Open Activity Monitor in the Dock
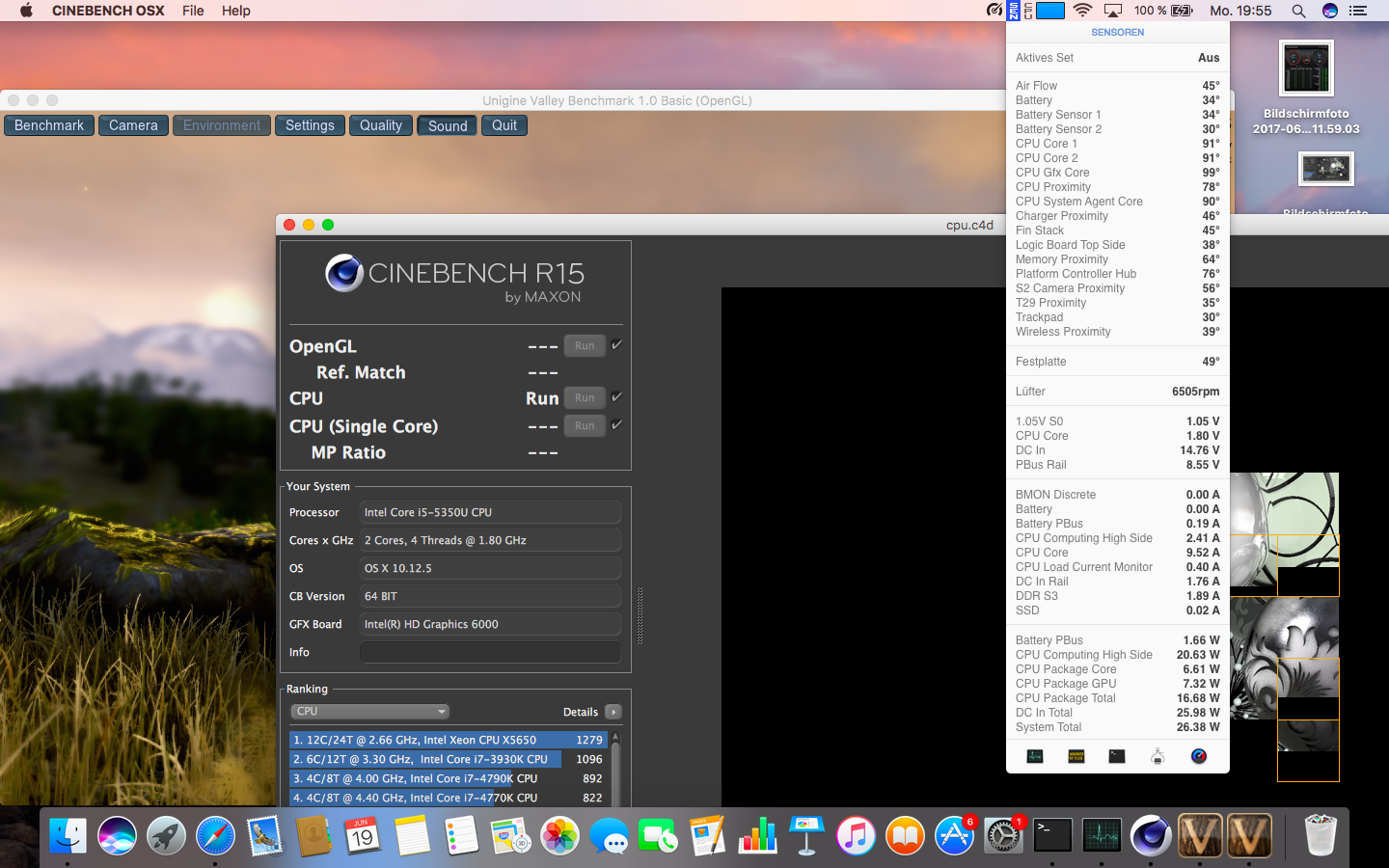 [1102, 835]
